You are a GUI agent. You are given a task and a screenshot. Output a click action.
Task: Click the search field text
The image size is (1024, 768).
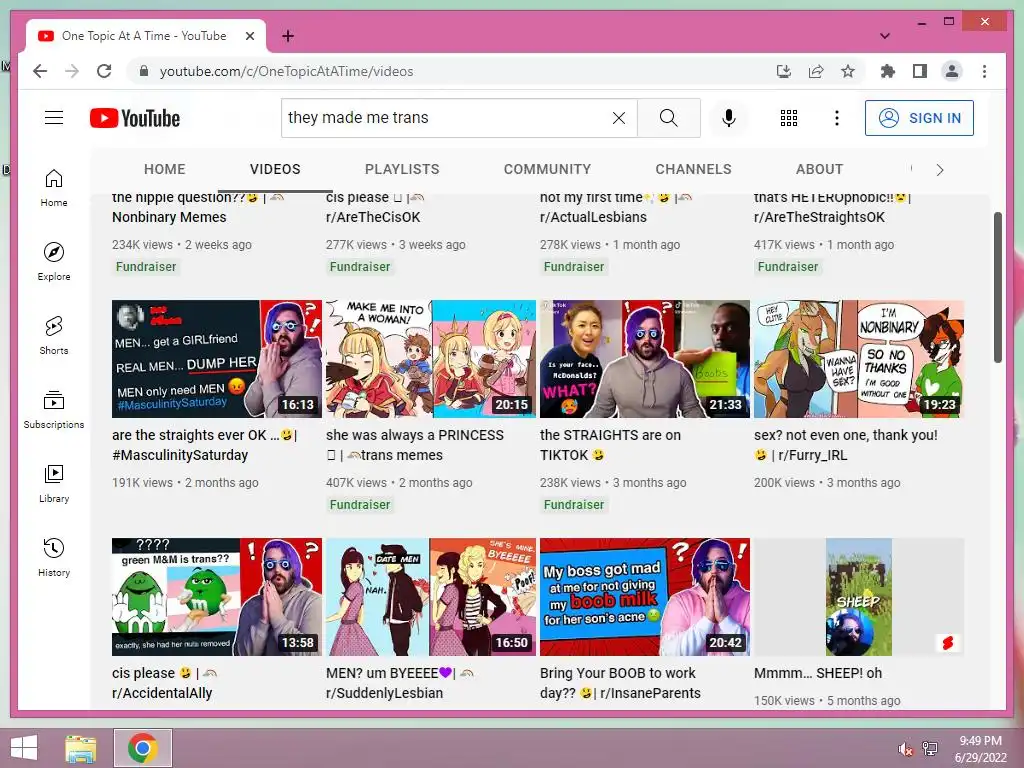click(358, 118)
